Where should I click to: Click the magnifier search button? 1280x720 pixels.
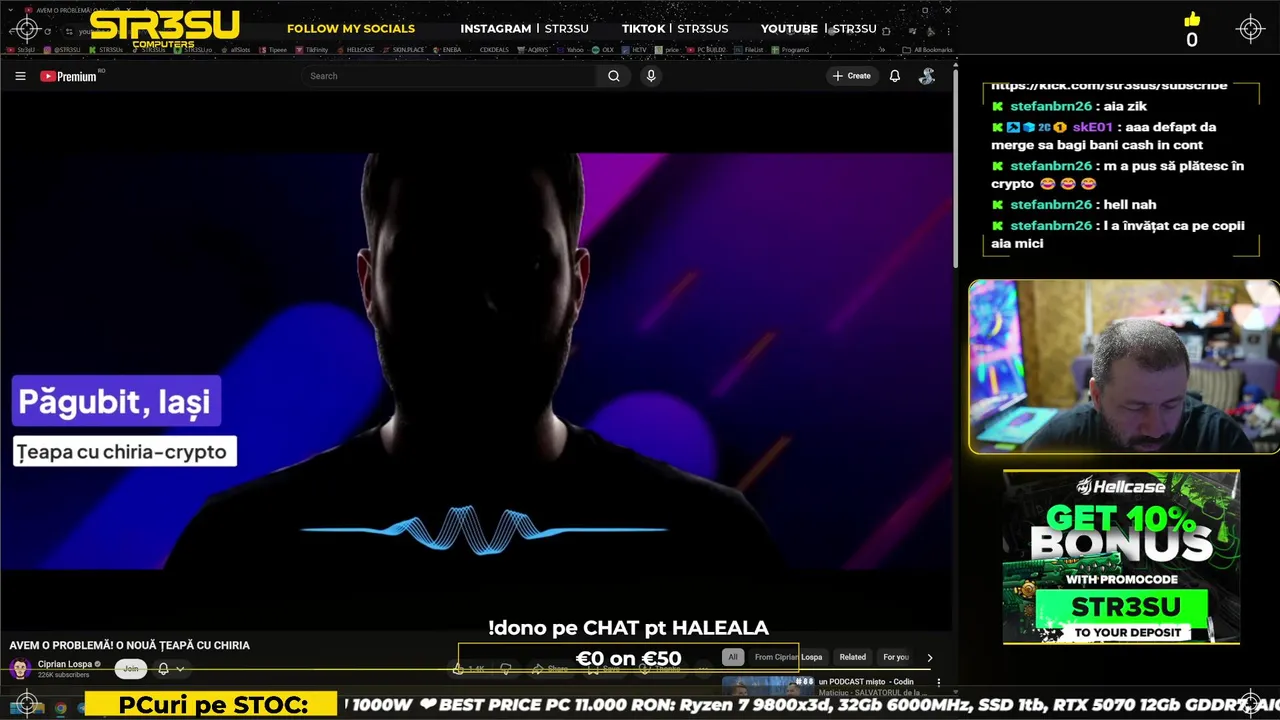point(614,76)
